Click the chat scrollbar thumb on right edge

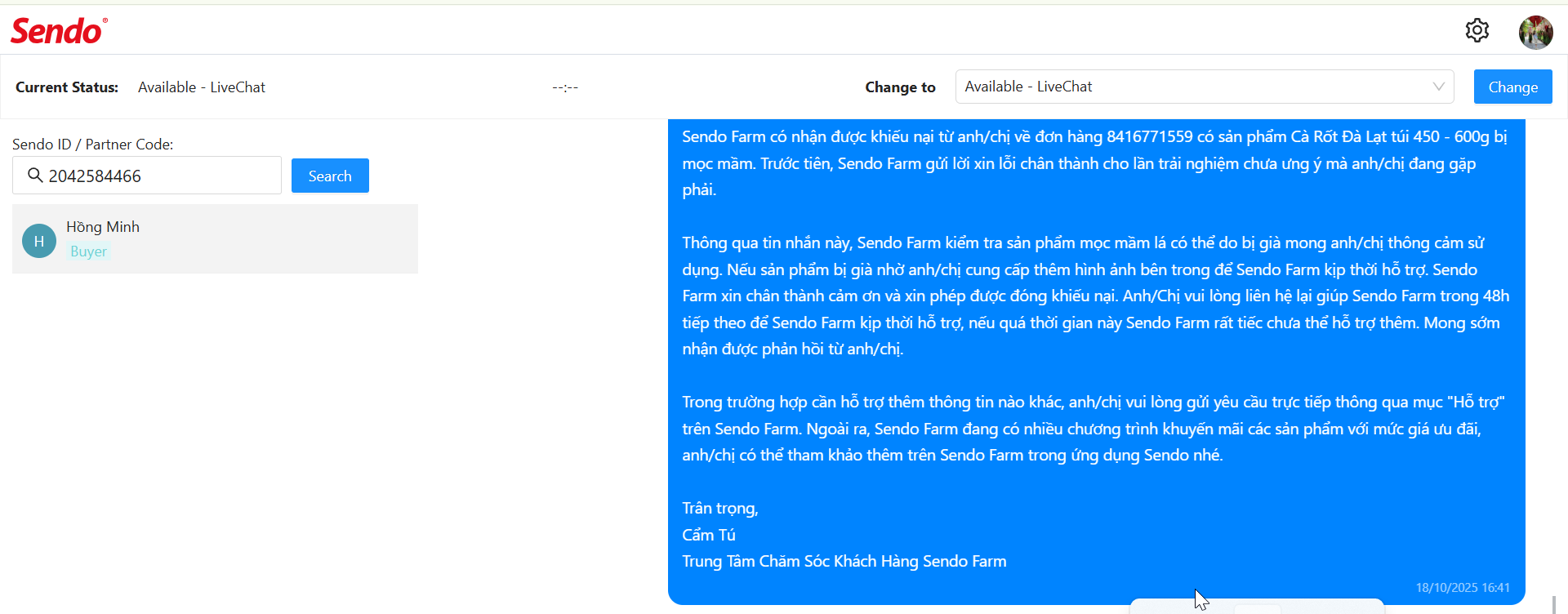tap(1553, 604)
